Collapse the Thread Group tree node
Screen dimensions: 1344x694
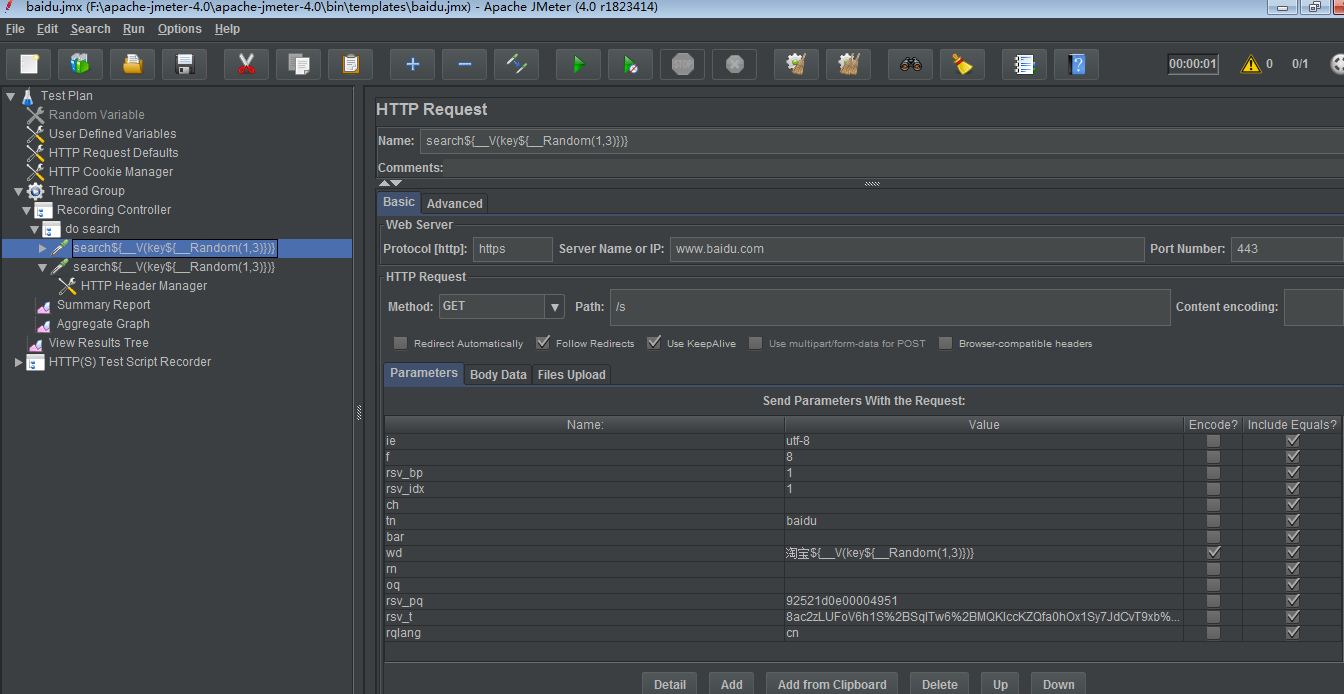pyautogui.click(x=19, y=191)
